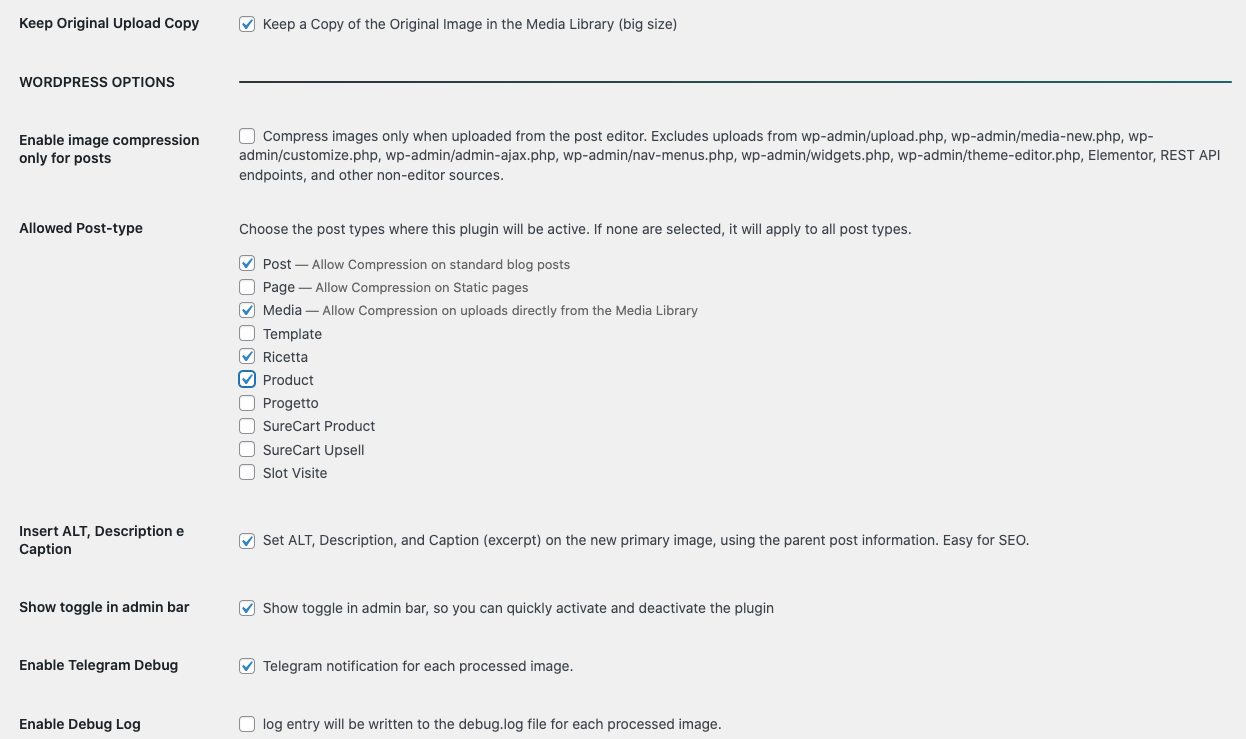This screenshot has width=1246, height=739.
Task: Check the SureCart Product checkbox
Action: 247,426
